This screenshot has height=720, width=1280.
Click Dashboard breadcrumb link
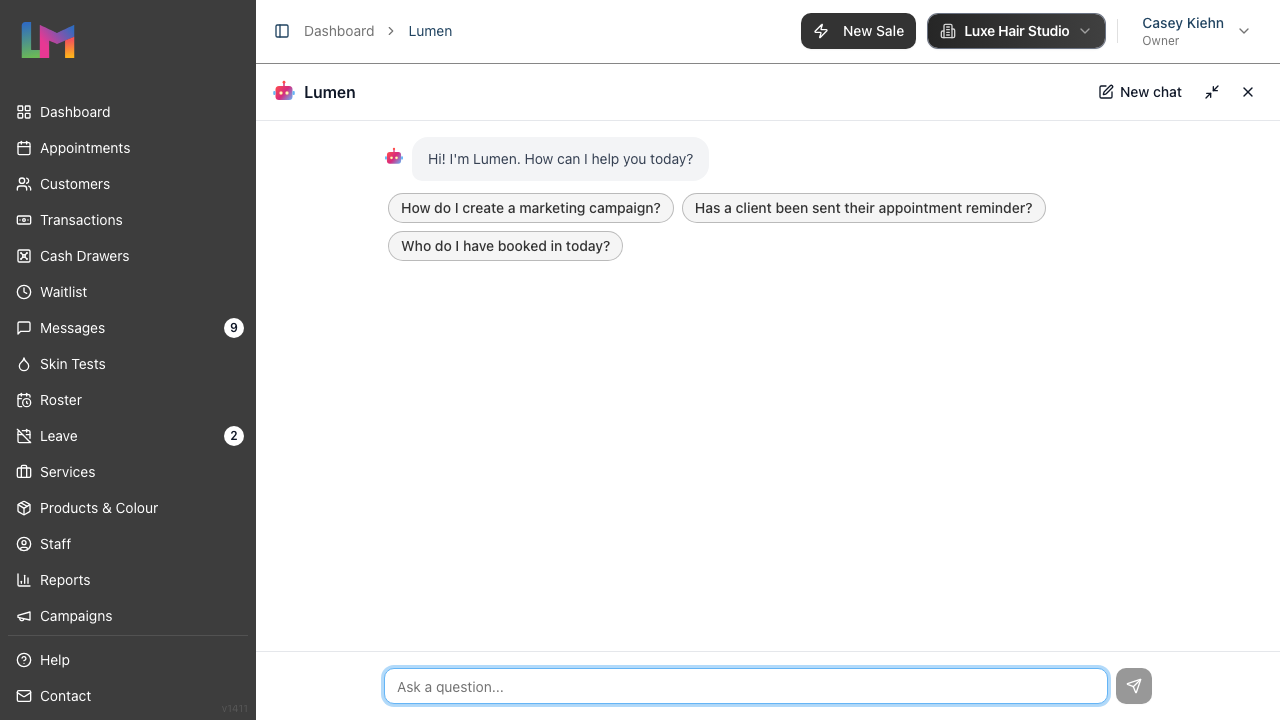pyautogui.click(x=339, y=31)
